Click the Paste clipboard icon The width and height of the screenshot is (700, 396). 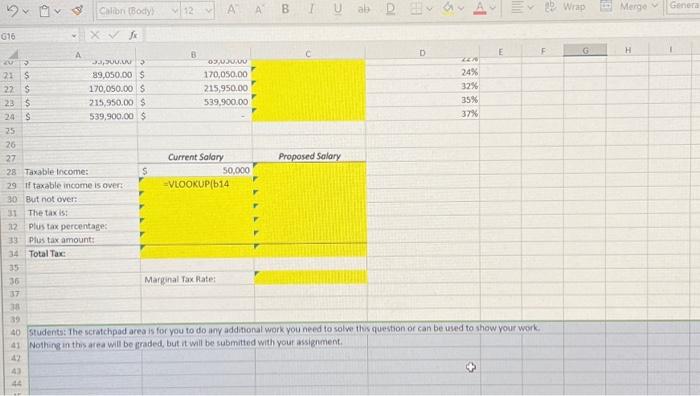coord(44,11)
